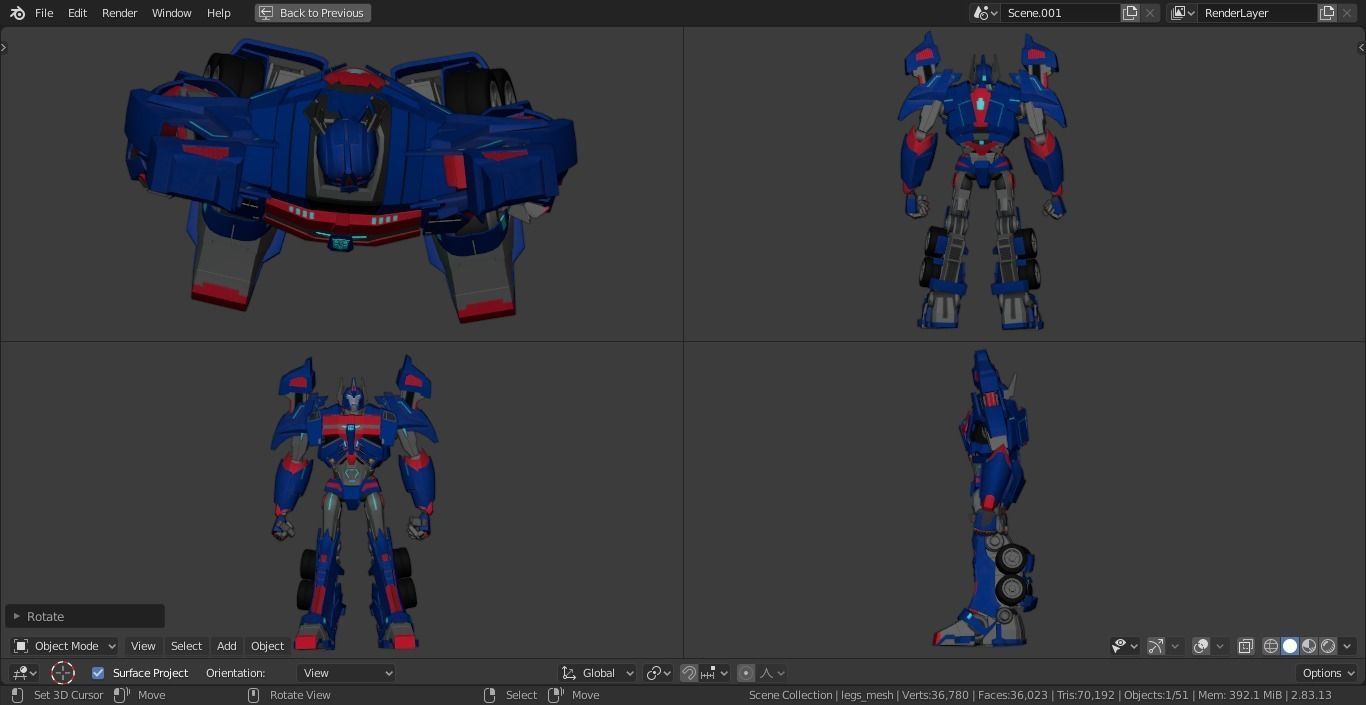This screenshot has width=1366, height=705.
Task: Click 'Scene Collection' in status bar
Action: tap(791, 695)
